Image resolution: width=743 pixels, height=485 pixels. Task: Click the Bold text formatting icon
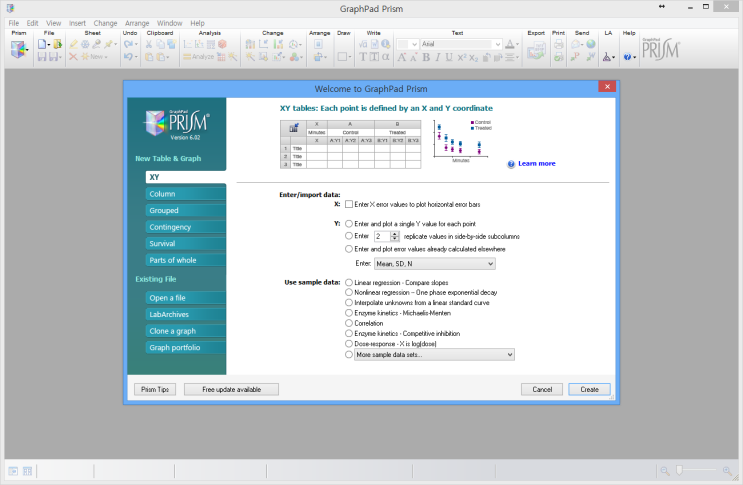pos(426,57)
